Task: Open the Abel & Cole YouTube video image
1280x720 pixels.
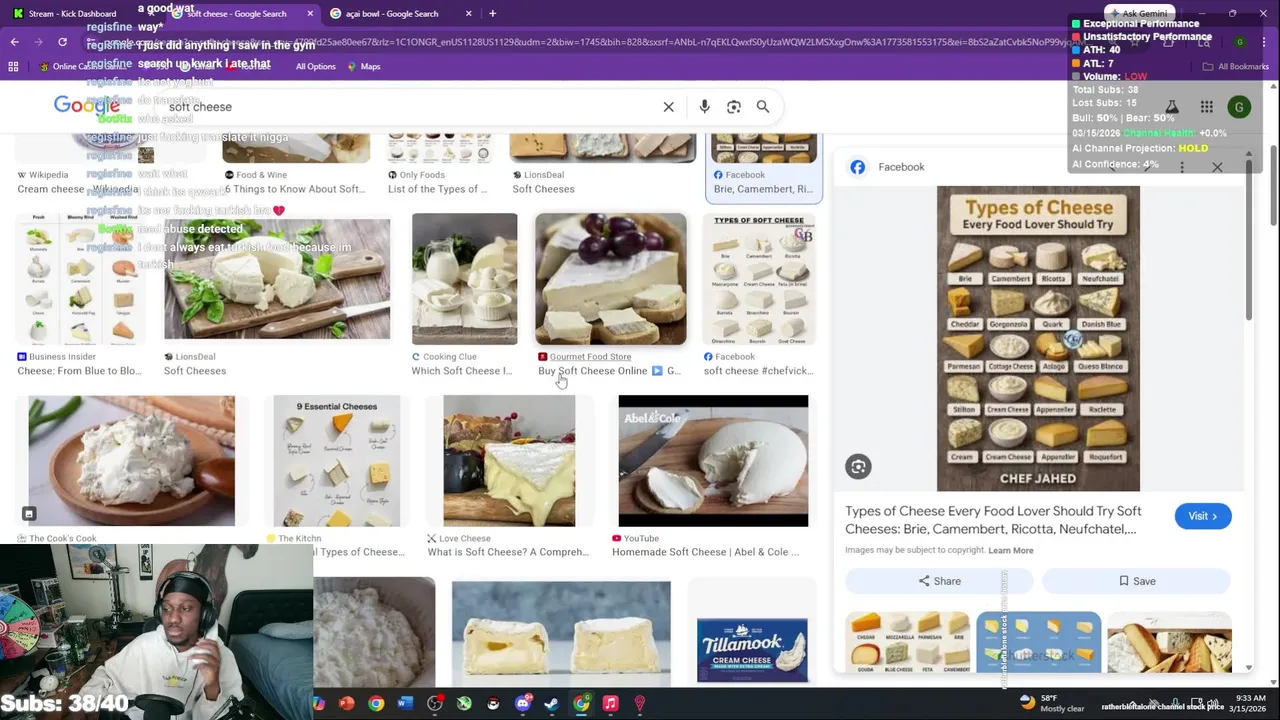Action: (x=713, y=461)
